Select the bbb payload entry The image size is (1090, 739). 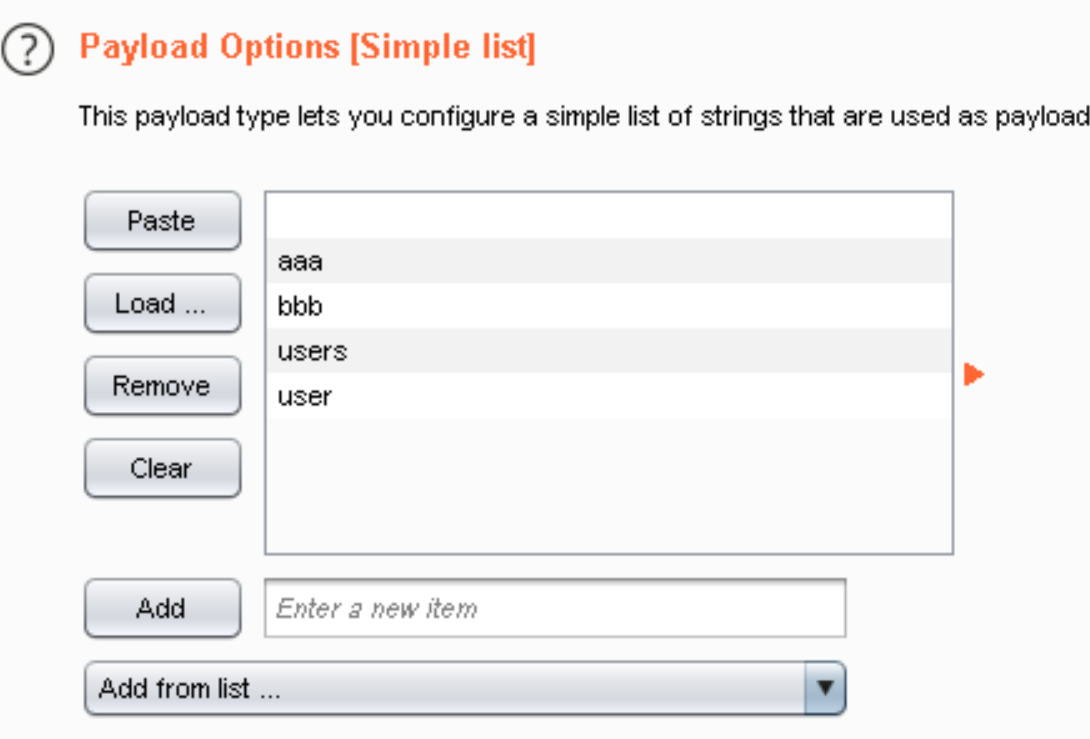click(x=609, y=306)
